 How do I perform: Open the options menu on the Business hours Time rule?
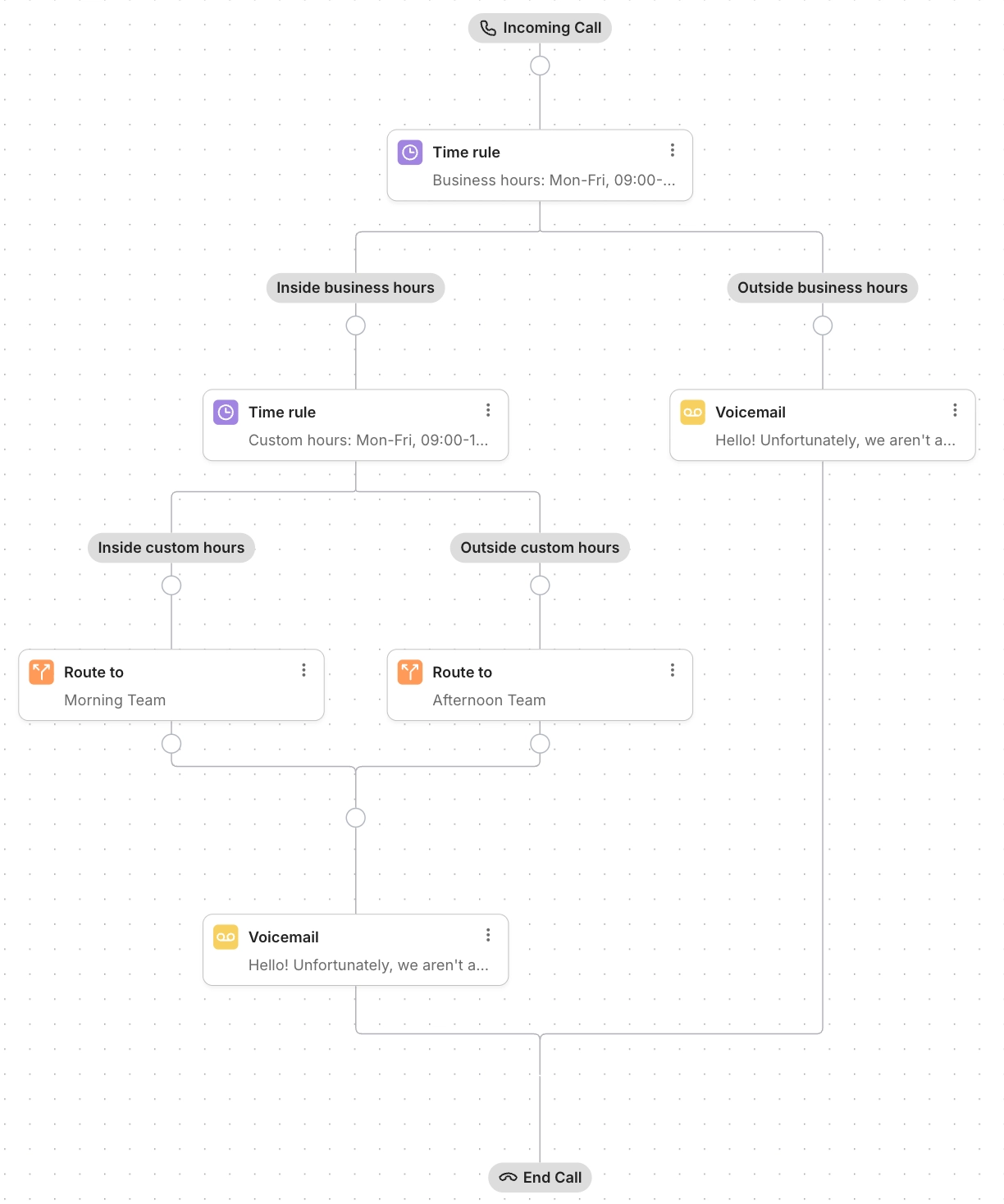click(673, 149)
